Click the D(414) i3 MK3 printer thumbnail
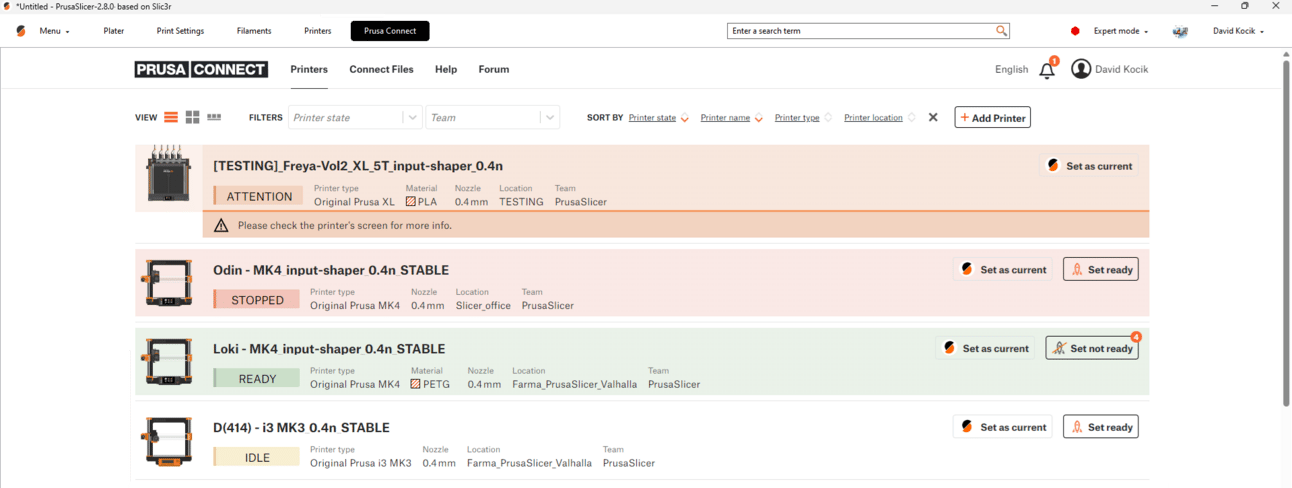Screen dimensions: 1292x488 point(166,440)
